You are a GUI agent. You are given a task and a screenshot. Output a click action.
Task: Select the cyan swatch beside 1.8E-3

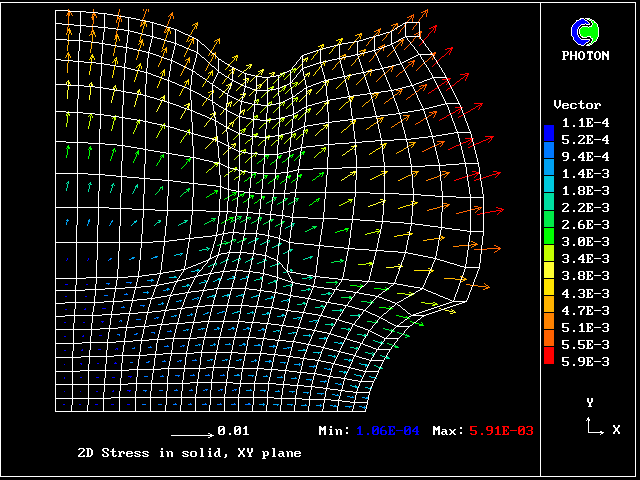tap(549, 190)
